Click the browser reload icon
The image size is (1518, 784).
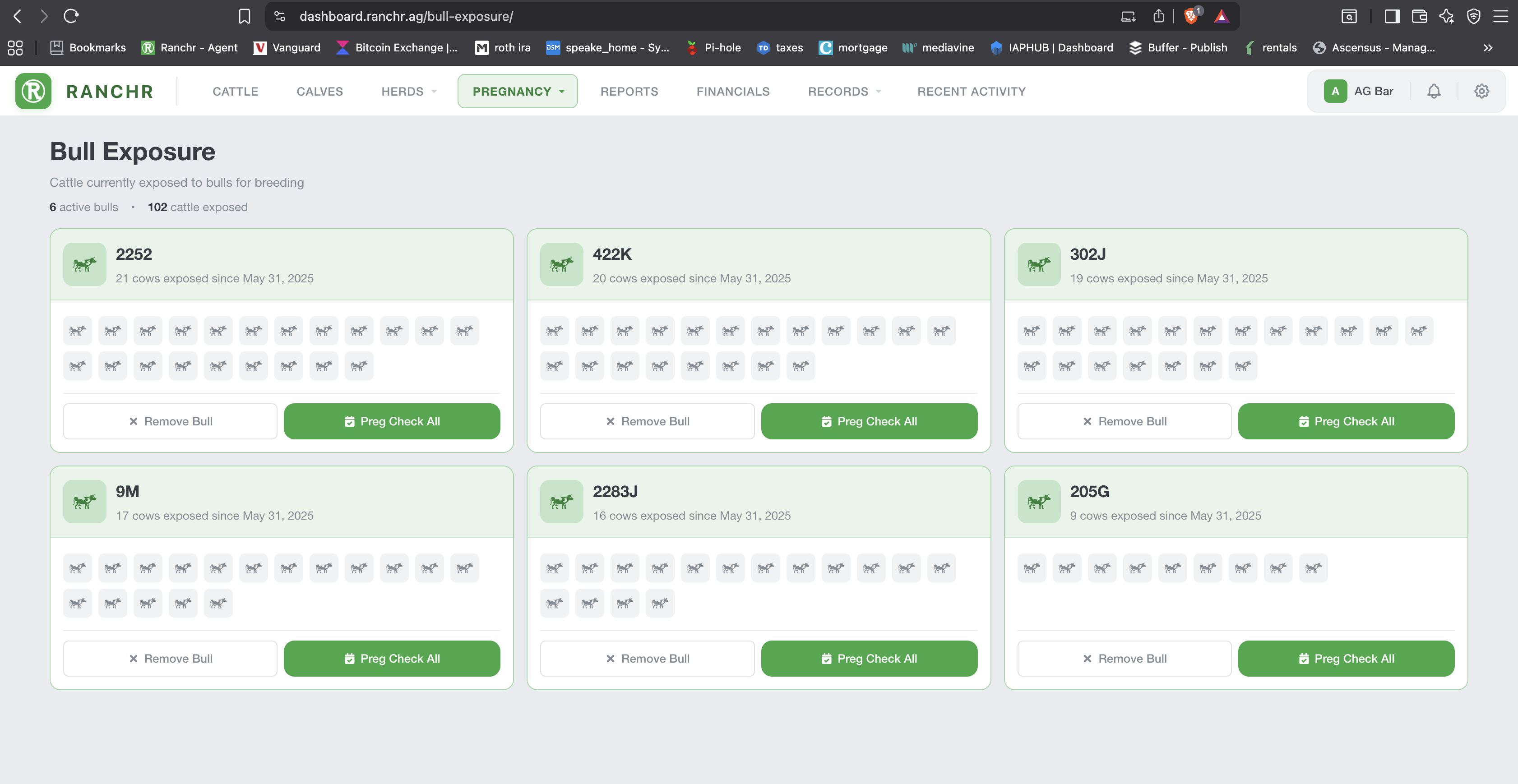click(71, 16)
